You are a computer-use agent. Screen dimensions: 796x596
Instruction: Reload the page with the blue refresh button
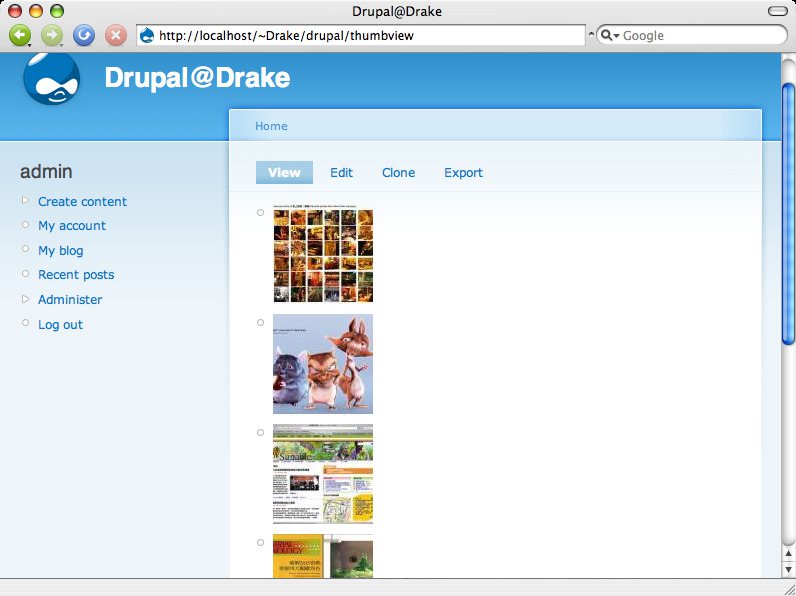point(84,36)
